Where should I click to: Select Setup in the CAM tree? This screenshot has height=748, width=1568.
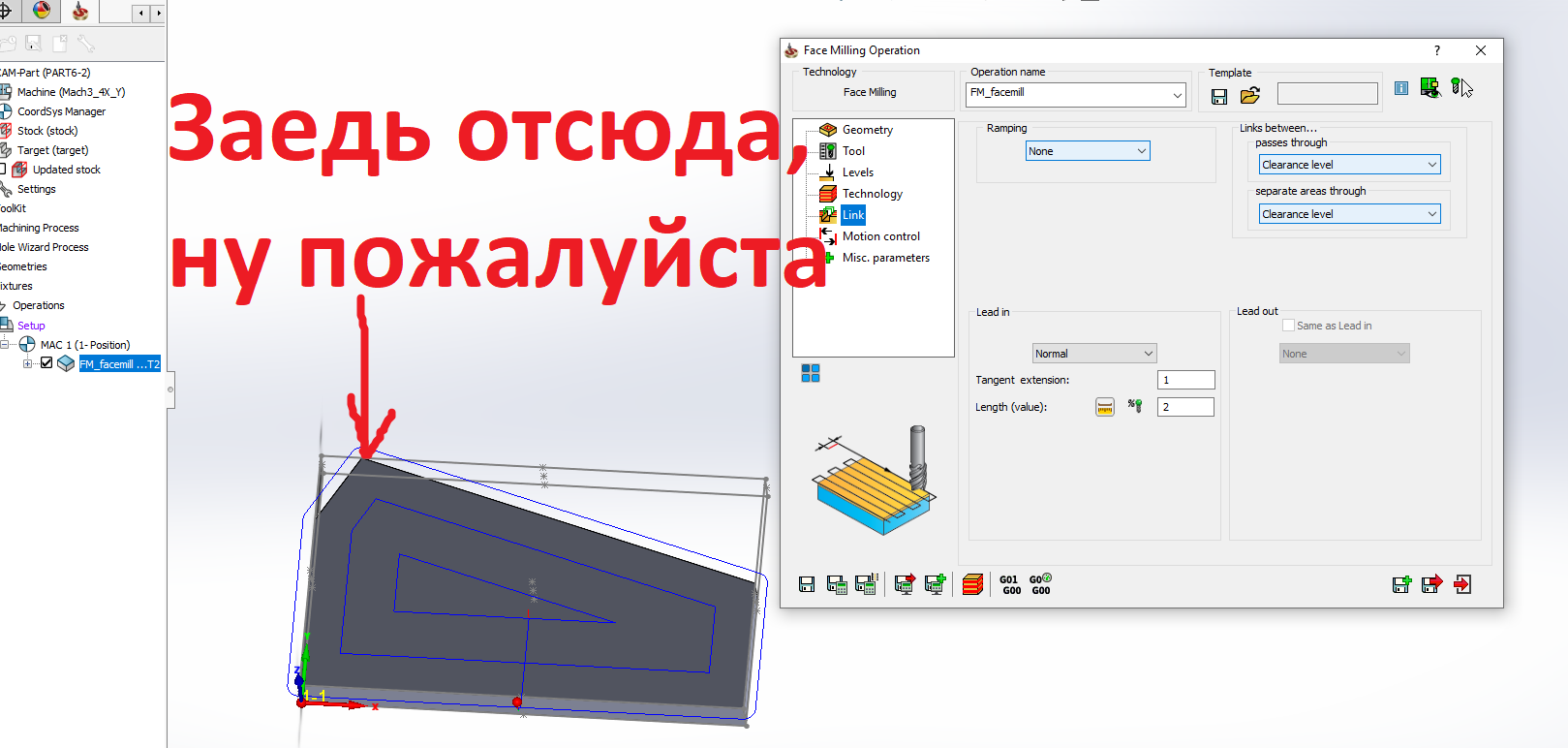(x=31, y=326)
